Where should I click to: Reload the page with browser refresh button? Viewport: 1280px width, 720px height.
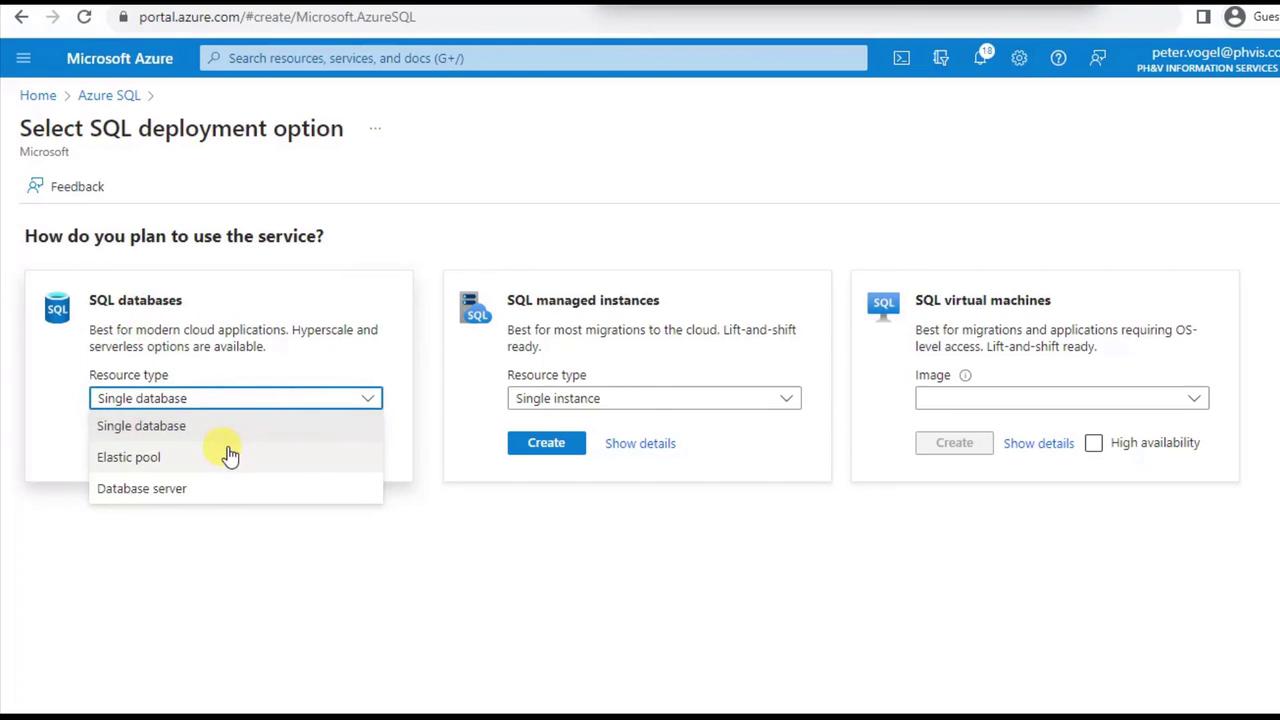[84, 17]
